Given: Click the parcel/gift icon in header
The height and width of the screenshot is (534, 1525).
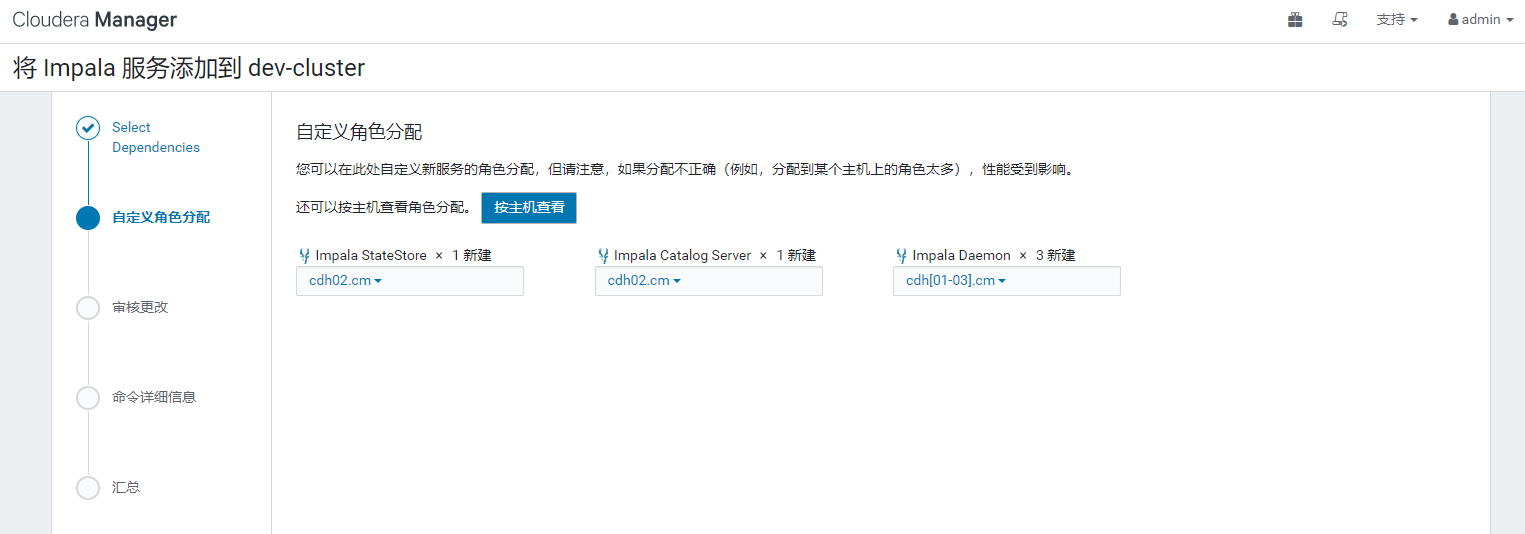Looking at the screenshot, I should (x=1295, y=20).
